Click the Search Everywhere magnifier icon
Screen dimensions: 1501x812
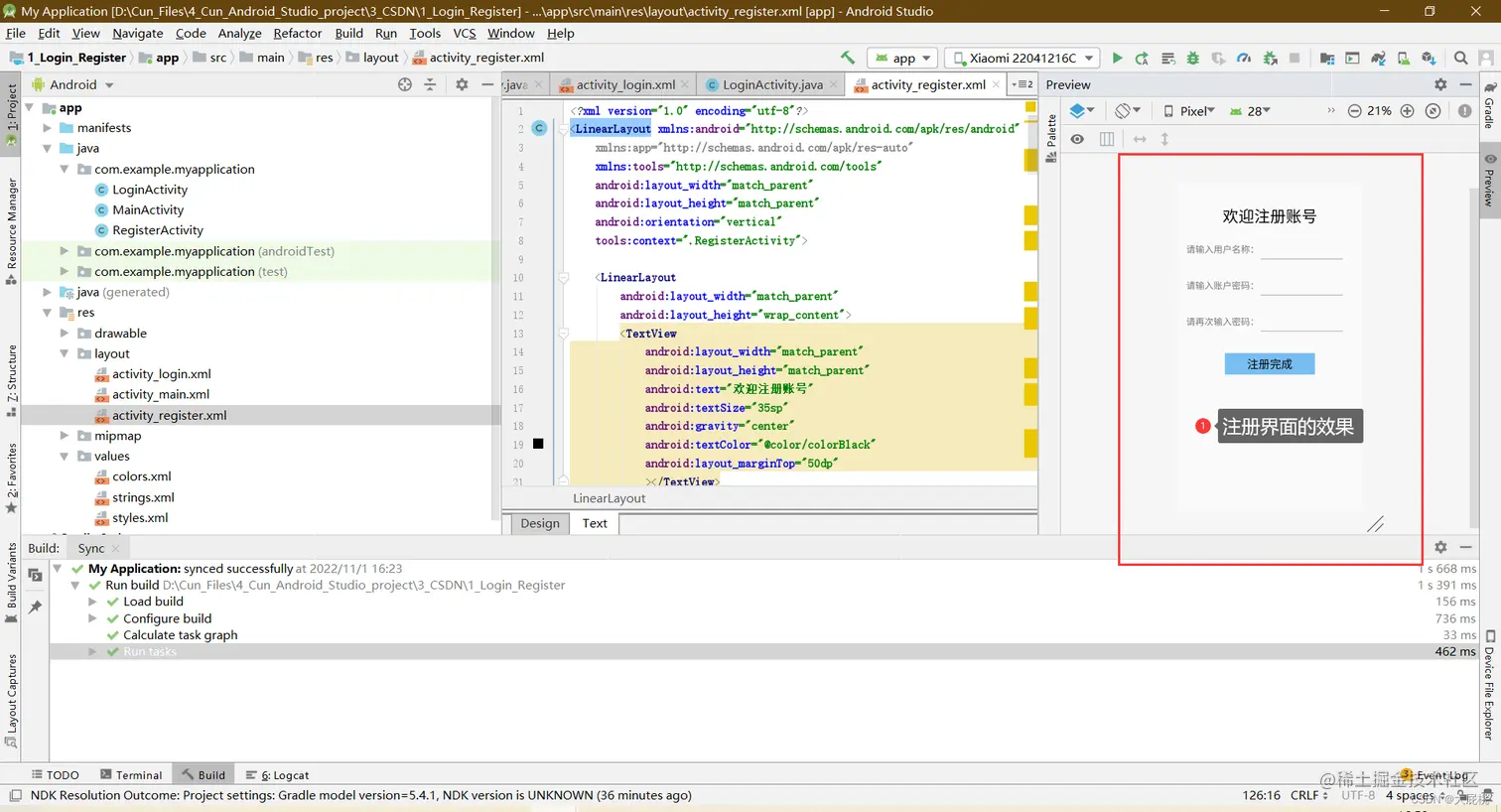(1460, 59)
